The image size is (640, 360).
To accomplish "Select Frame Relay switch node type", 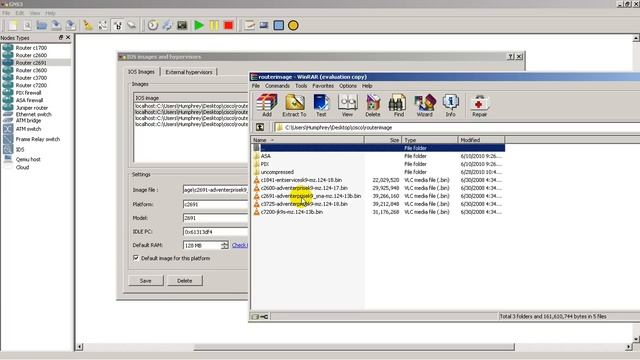I will pyautogui.click(x=38, y=139).
